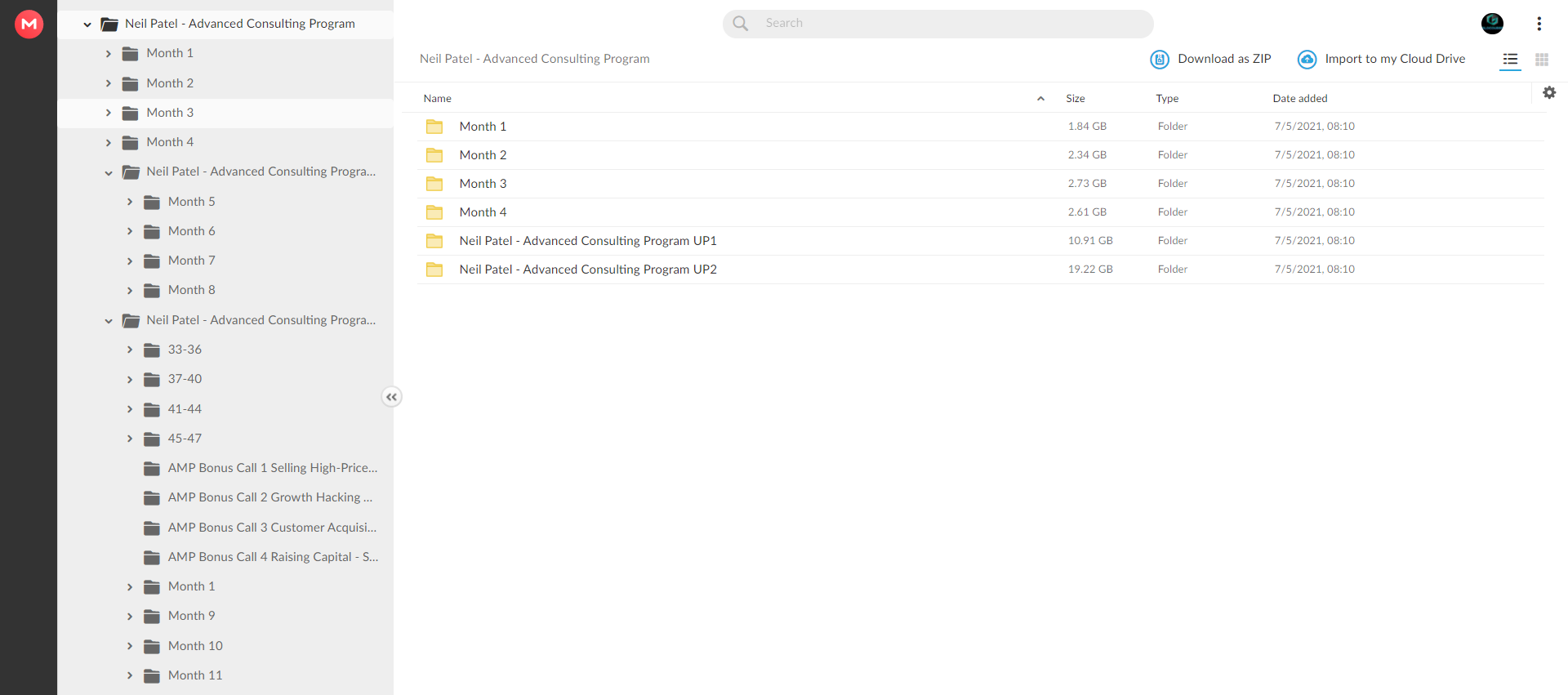Screen dimensions: 1568x695
Task: Open the user avatar profile menu
Action: coord(1492,24)
